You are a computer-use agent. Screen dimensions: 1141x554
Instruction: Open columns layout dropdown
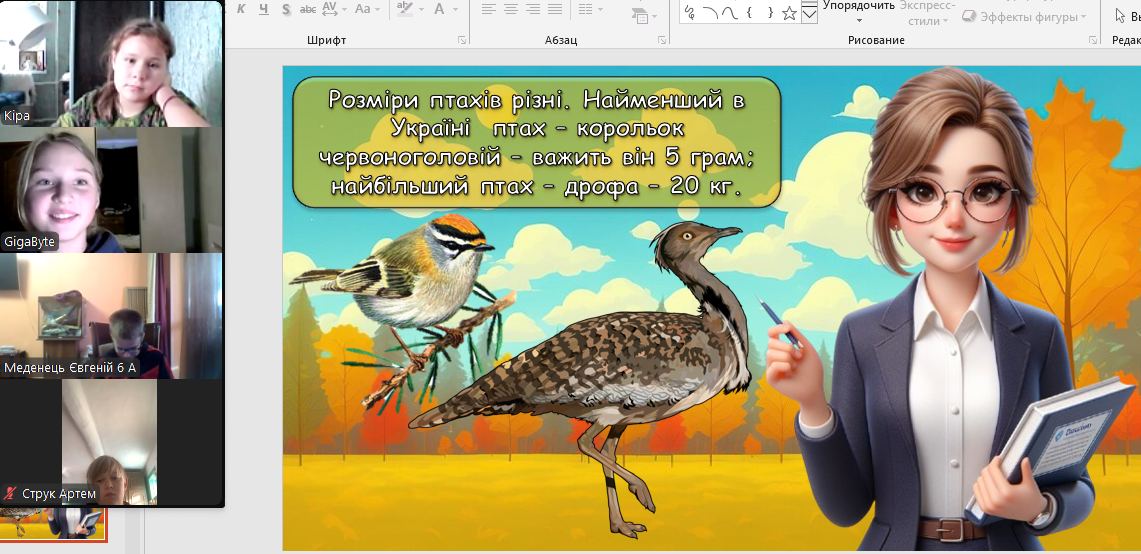pos(590,9)
